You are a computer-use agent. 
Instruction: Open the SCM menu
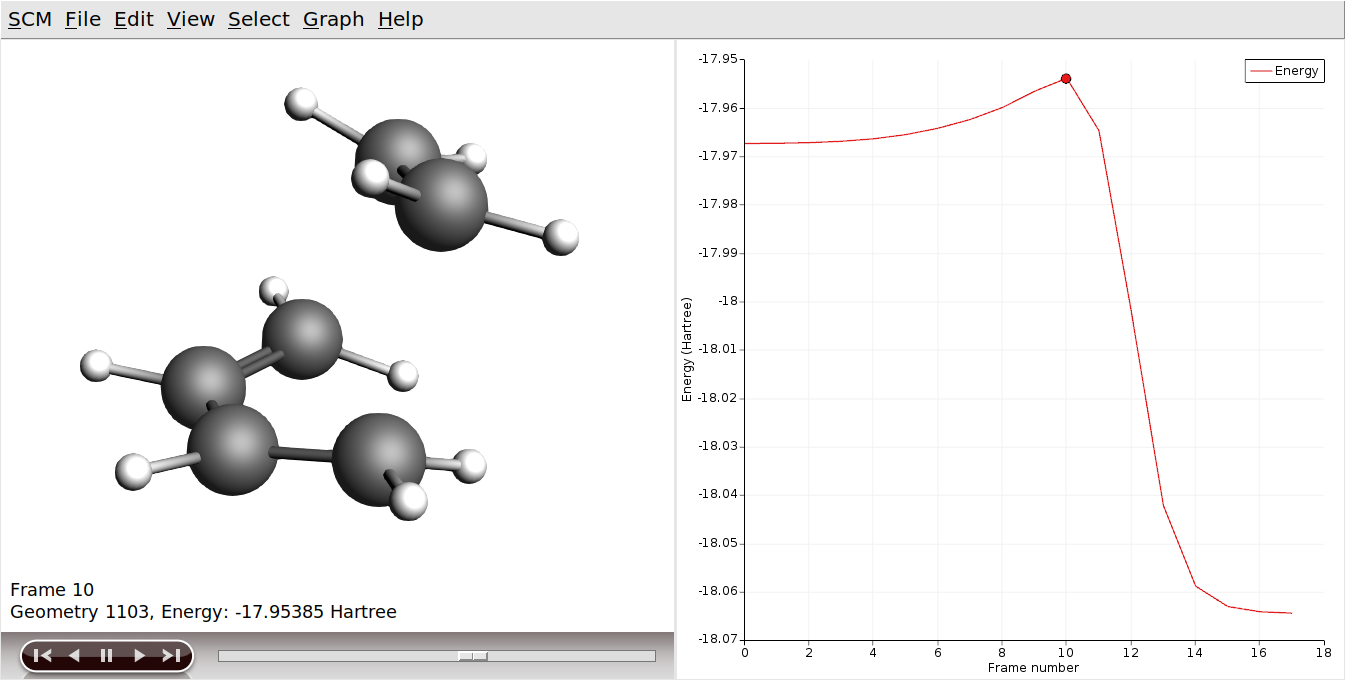coord(30,19)
